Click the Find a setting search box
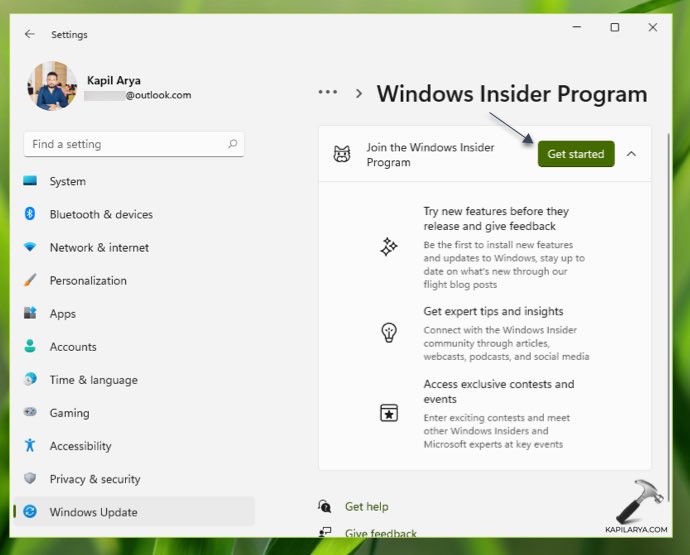Image resolution: width=690 pixels, height=555 pixels. 134,144
